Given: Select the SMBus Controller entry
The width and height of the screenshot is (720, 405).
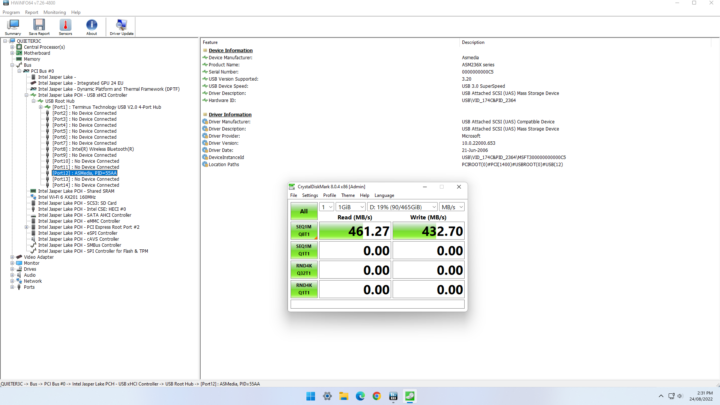Looking at the screenshot, I should tap(79, 245).
